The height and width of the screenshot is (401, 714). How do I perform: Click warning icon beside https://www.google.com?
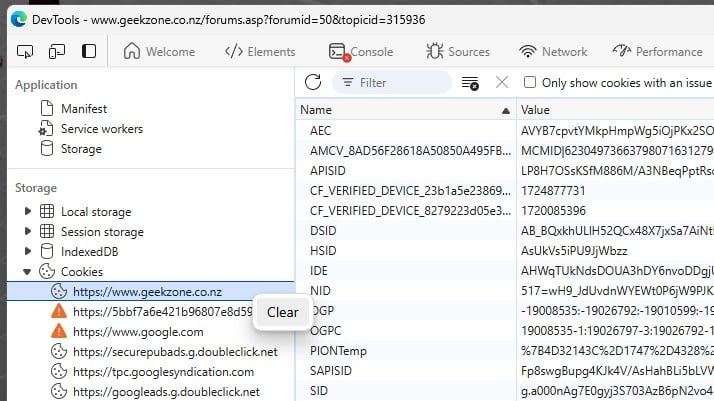(59, 331)
